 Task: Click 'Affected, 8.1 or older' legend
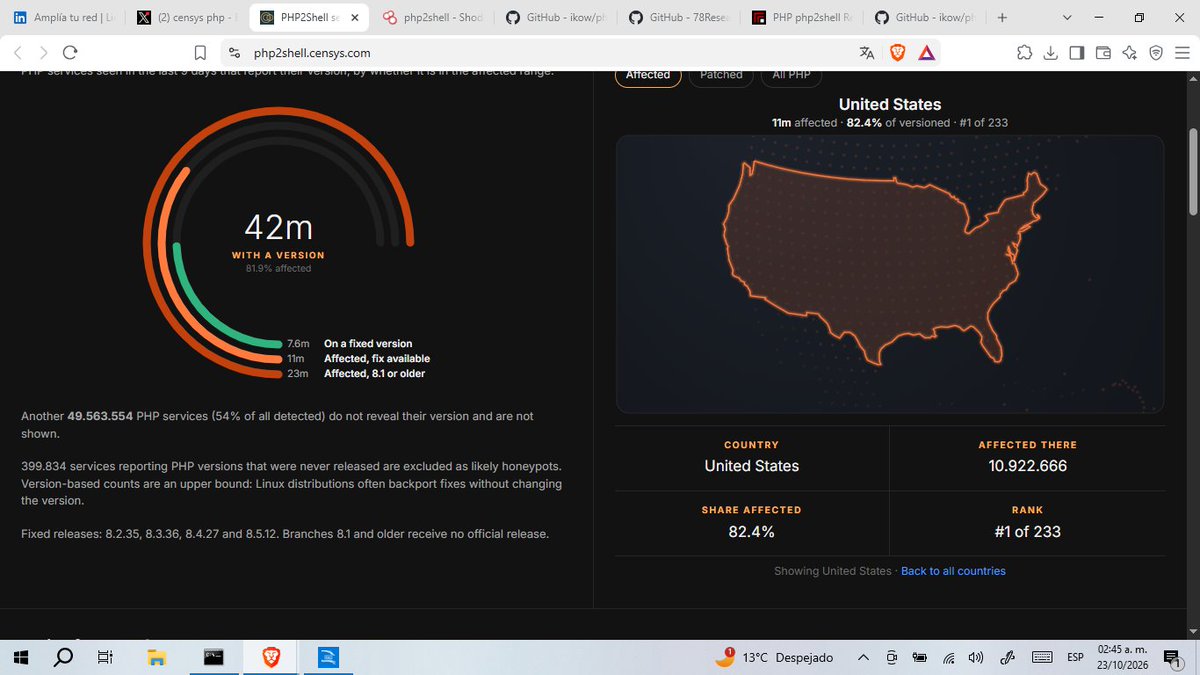pyautogui.click(x=374, y=374)
